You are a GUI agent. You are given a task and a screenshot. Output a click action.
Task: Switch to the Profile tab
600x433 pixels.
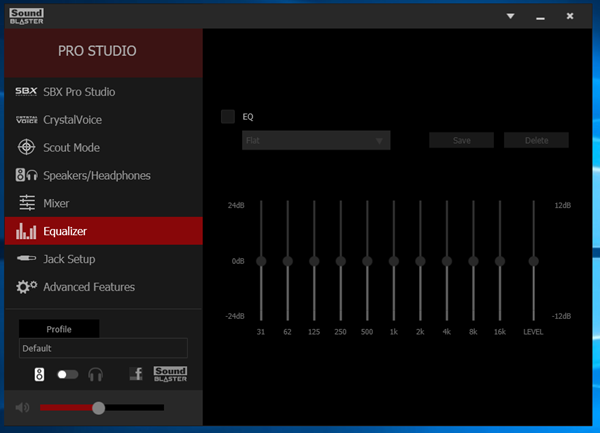click(x=59, y=329)
